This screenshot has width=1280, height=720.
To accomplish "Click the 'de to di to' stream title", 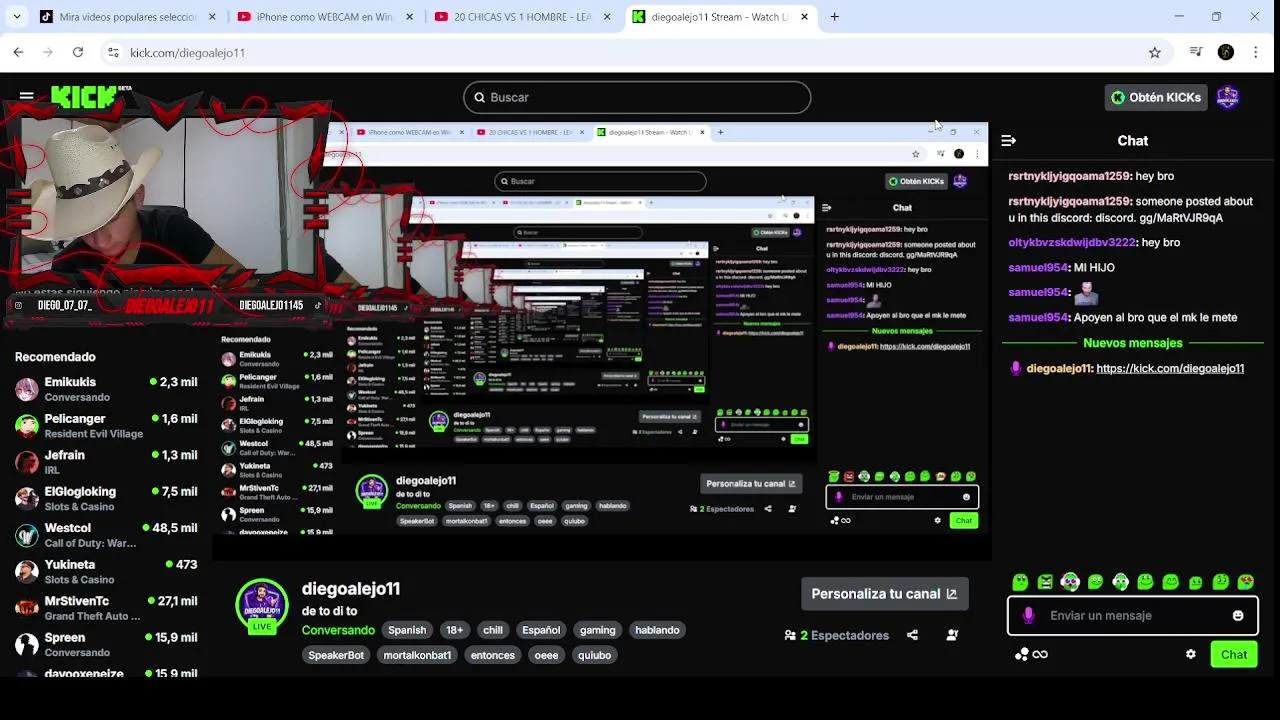I will (x=330, y=611).
